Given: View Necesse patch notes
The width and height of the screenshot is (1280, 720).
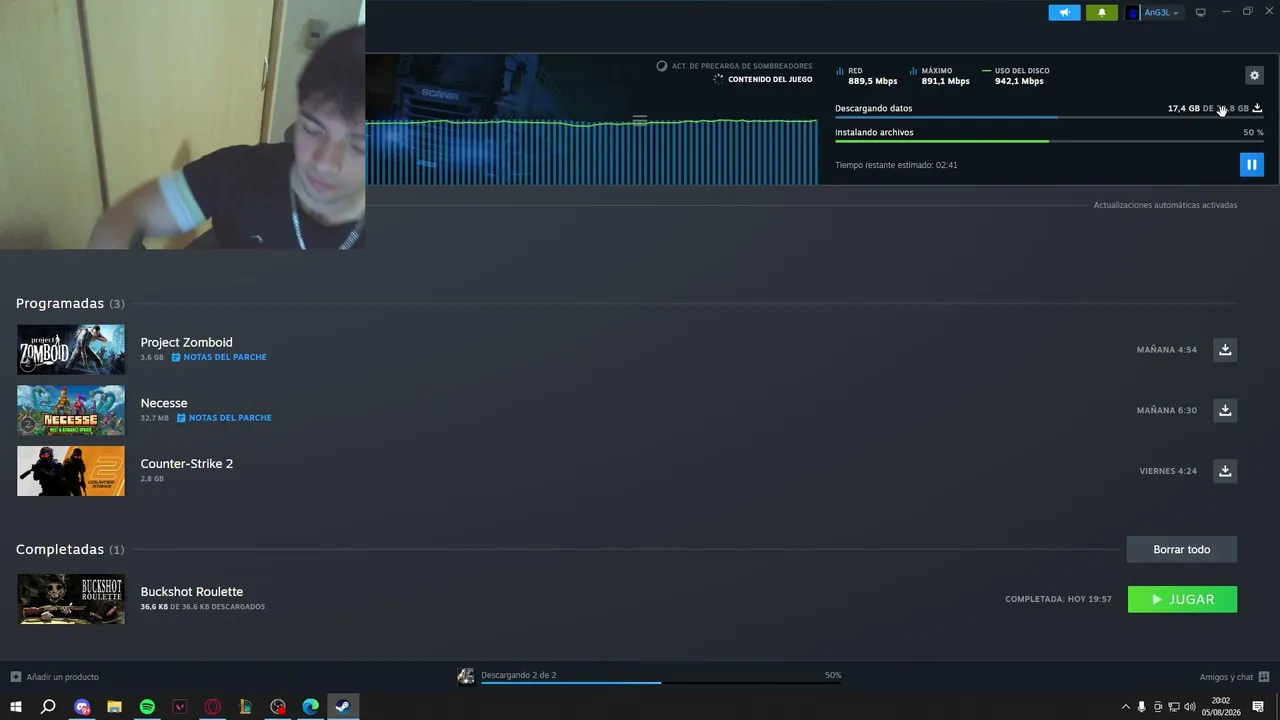Looking at the screenshot, I should click(x=224, y=418).
